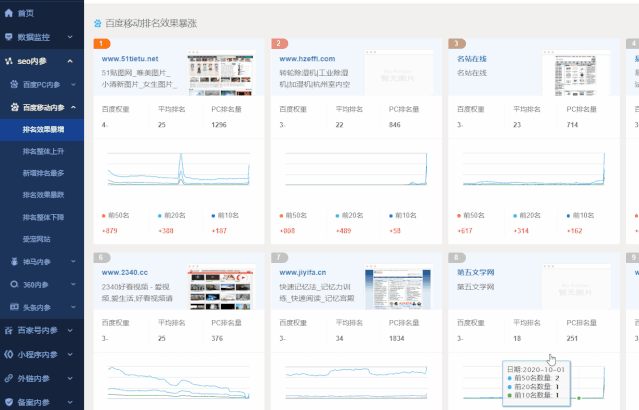This screenshot has height=410, width=639.
Task: Expand the 头条内参 chevron
Action: pos(73,307)
